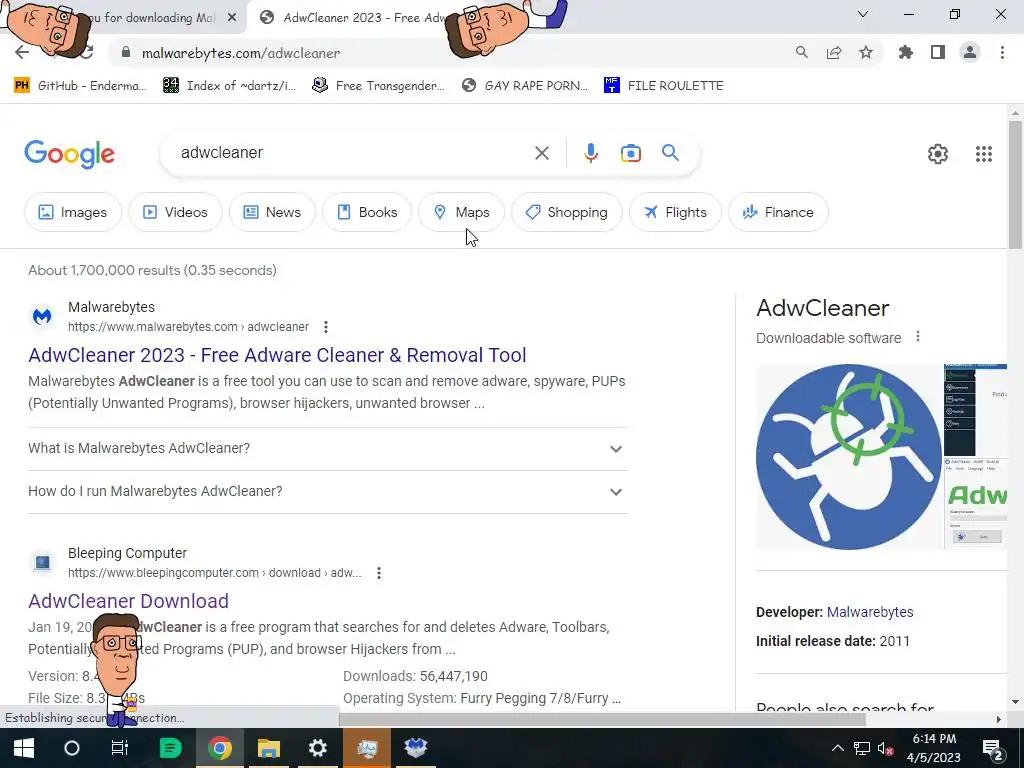Start voice search with microphone icon
The height and width of the screenshot is (768, 1024).
tap(590, 153)
